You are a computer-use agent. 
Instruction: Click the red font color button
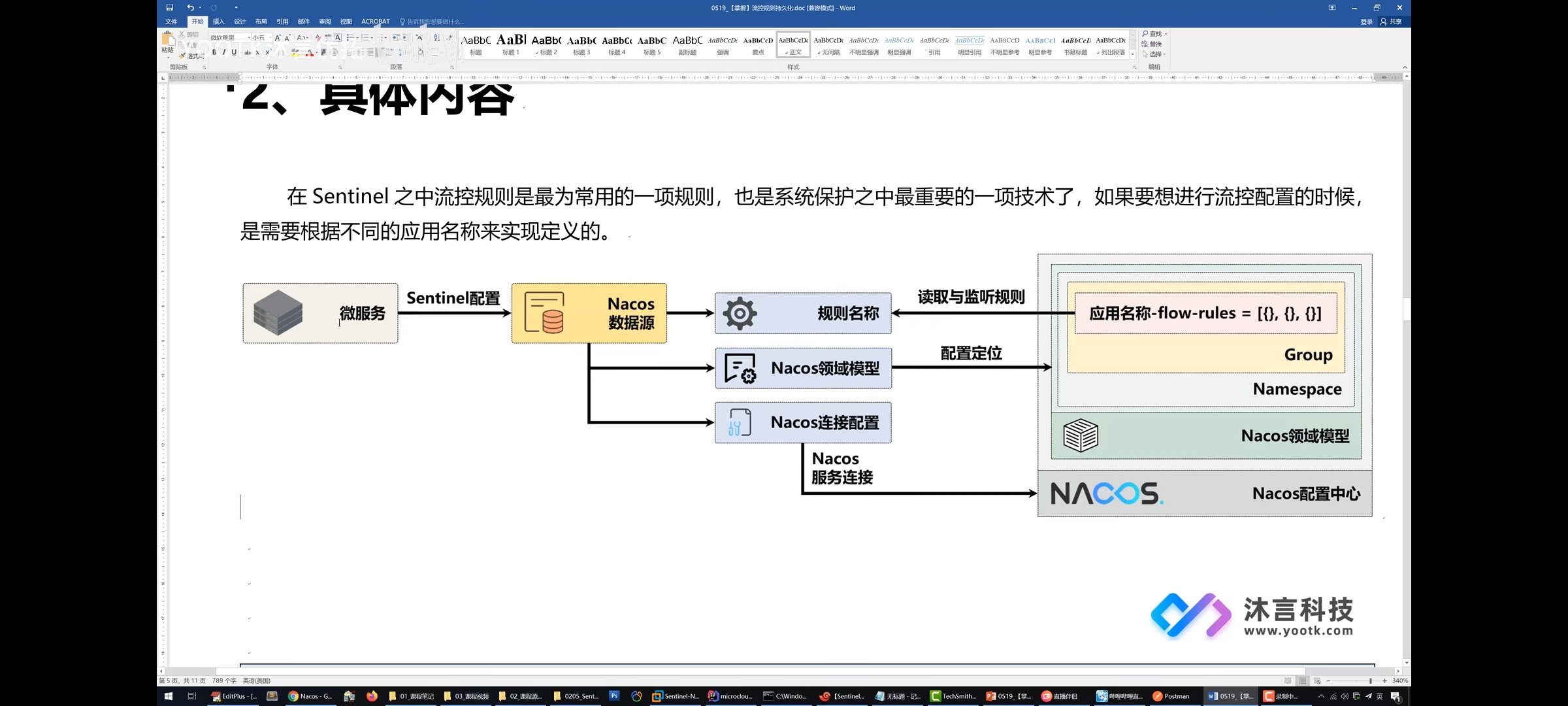310,53
